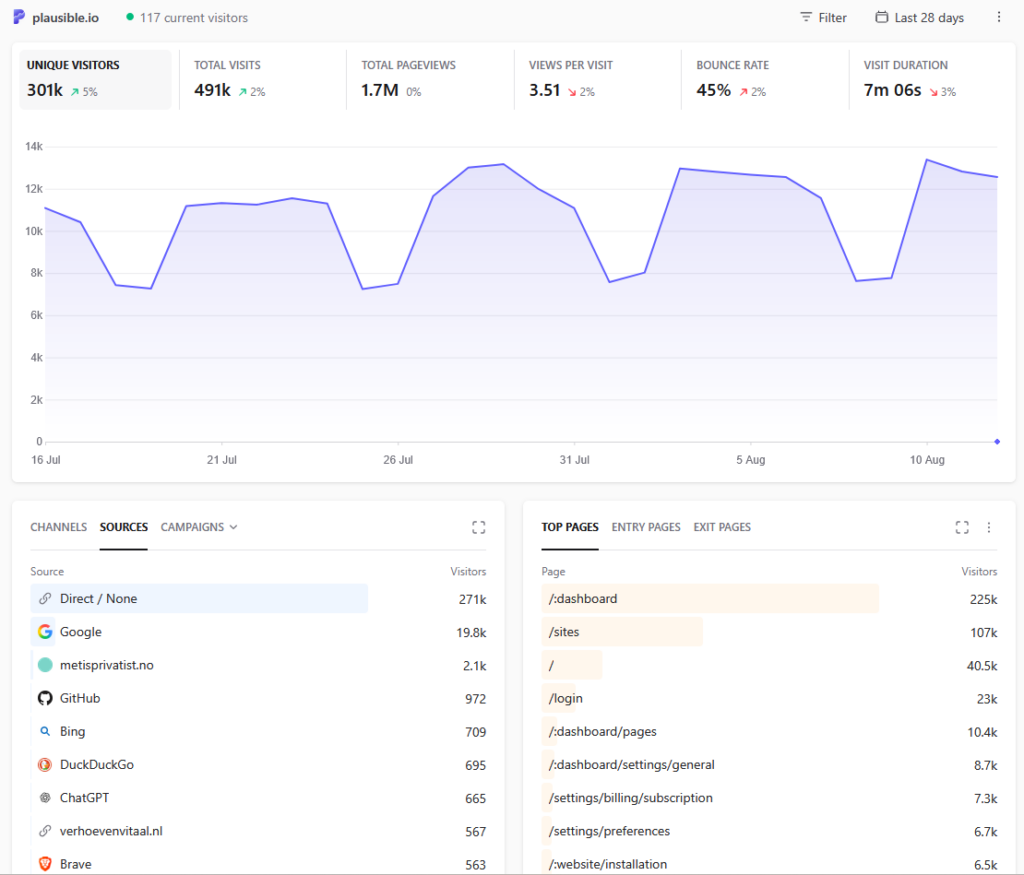Open the Campaigns dropdown

pyautogui.click(x=199, y=527)
